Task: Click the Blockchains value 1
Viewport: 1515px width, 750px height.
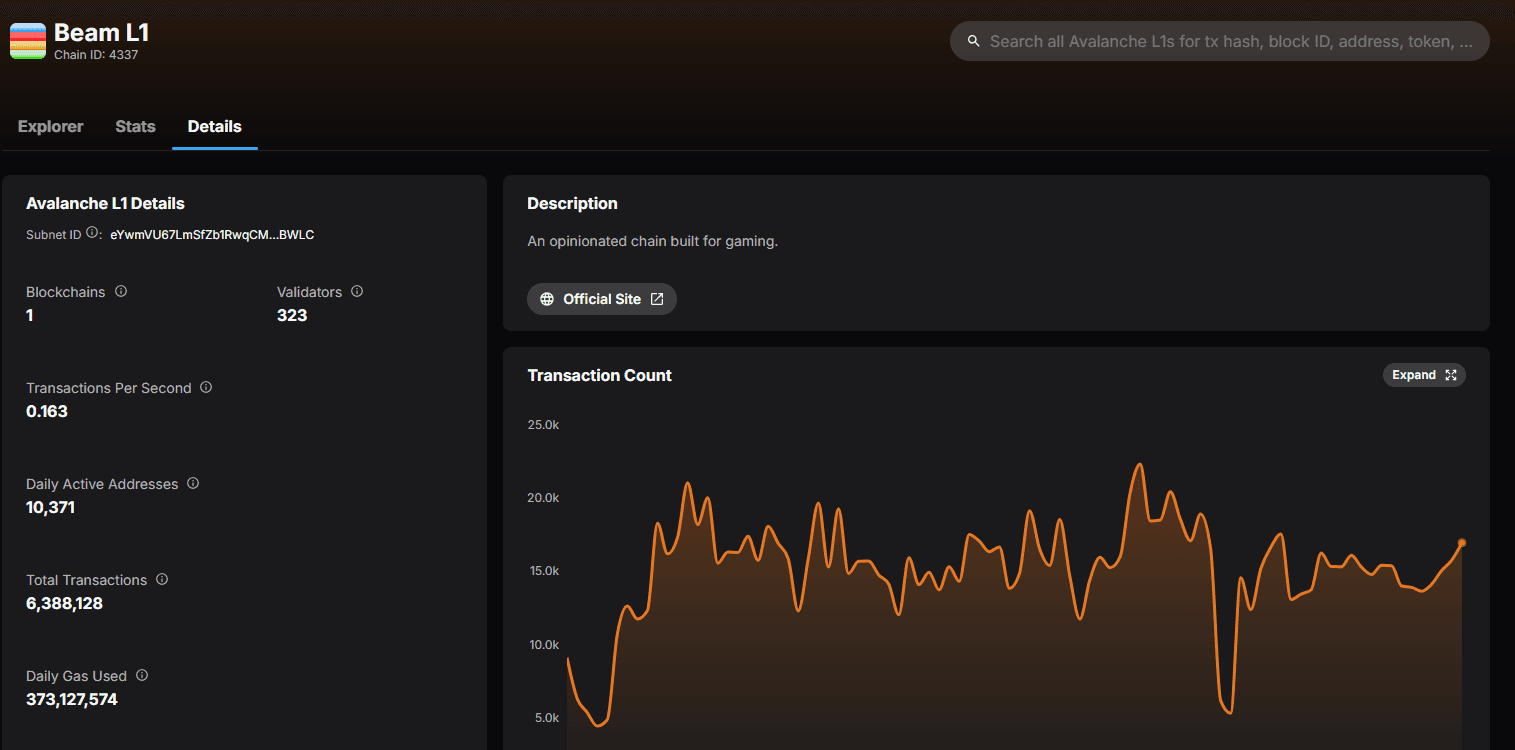Action: tap(30, 316)
